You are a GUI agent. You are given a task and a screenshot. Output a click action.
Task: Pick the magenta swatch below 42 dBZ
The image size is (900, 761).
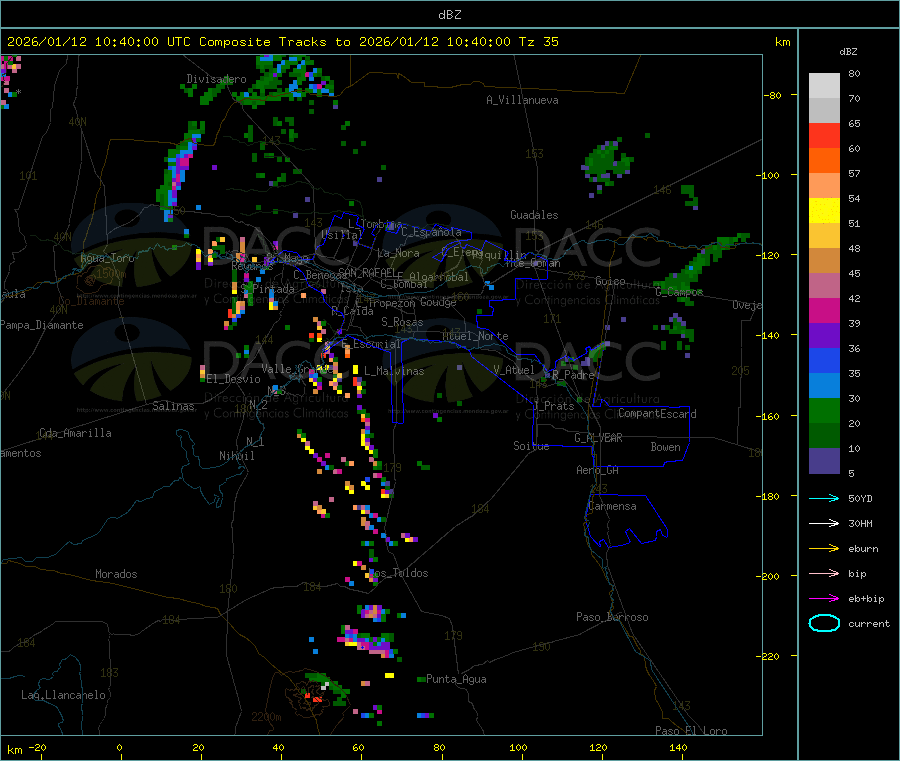click(x=824, y=311)
